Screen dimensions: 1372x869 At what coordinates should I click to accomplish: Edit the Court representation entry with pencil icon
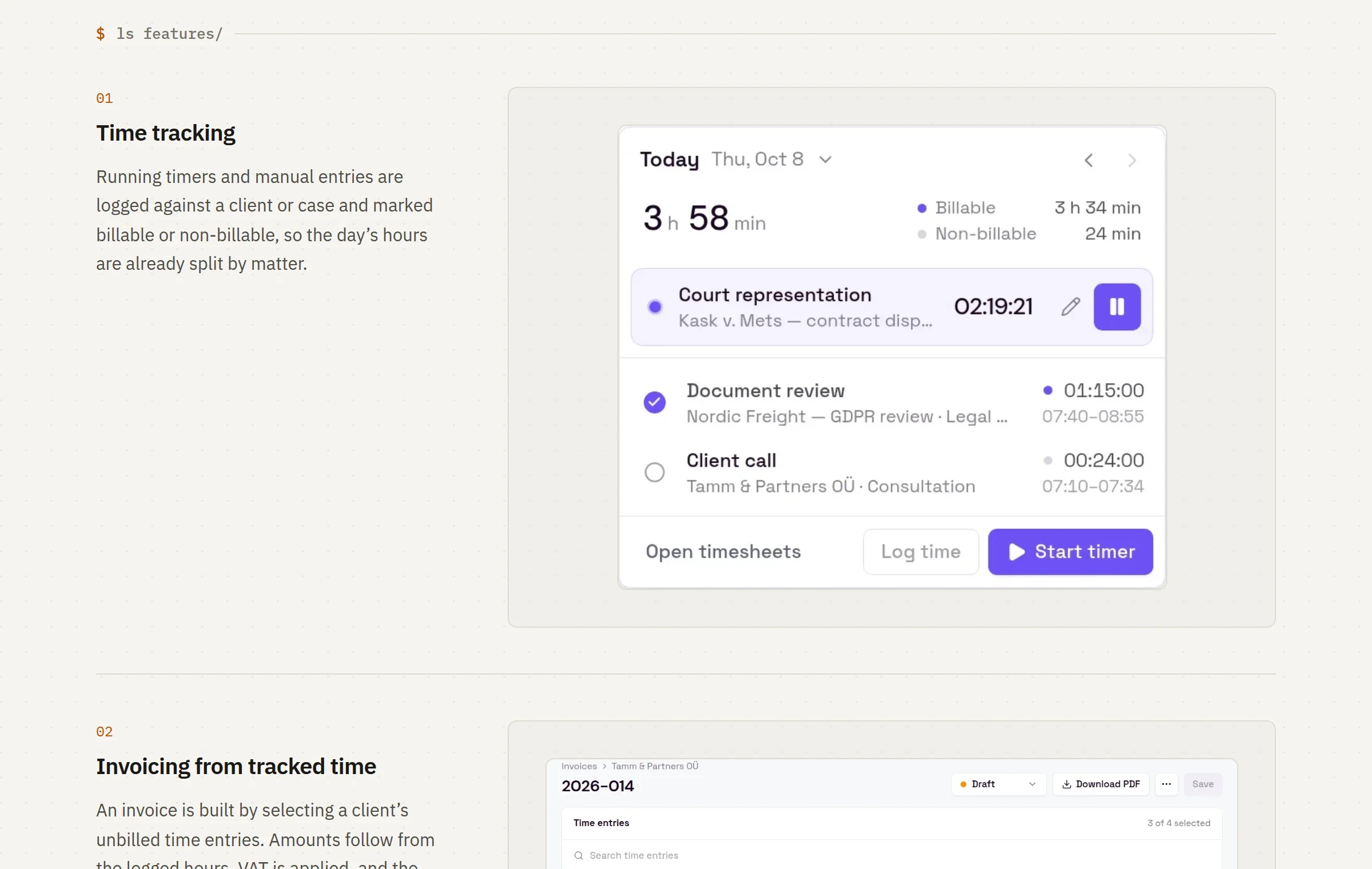(x=1071, y=307)
